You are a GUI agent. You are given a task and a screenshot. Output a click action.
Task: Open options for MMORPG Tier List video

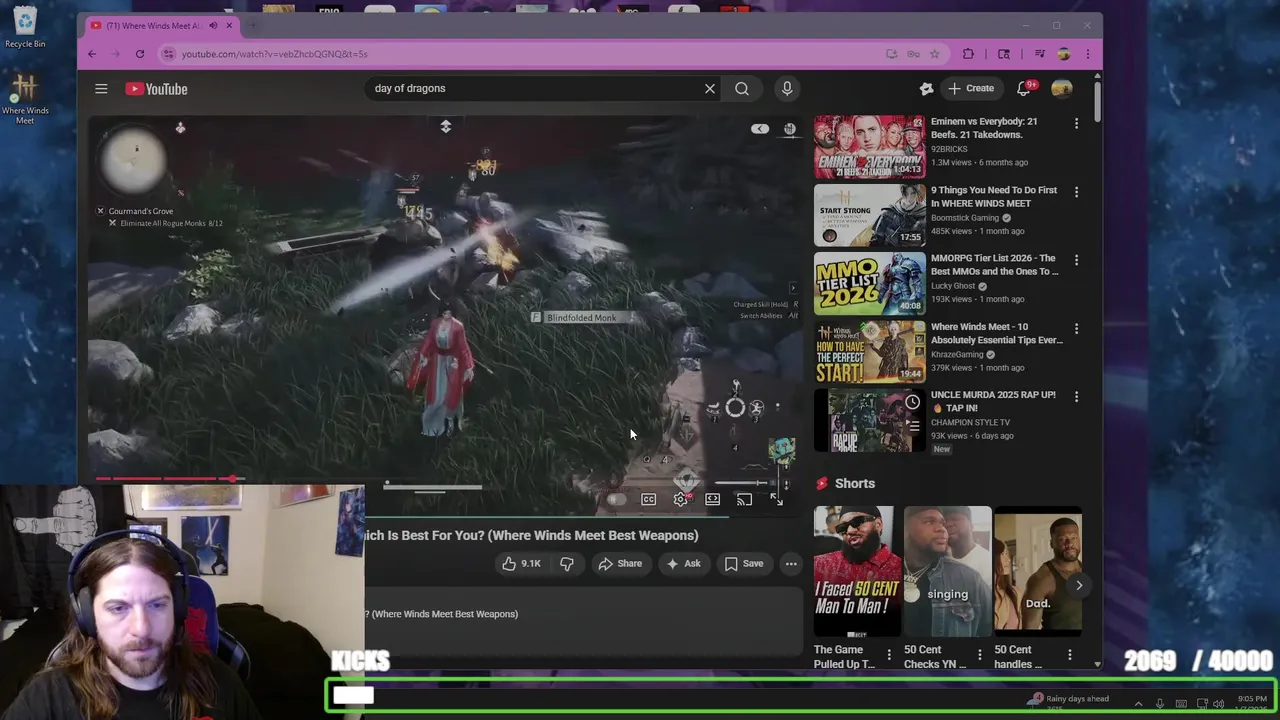point(1076,260)
